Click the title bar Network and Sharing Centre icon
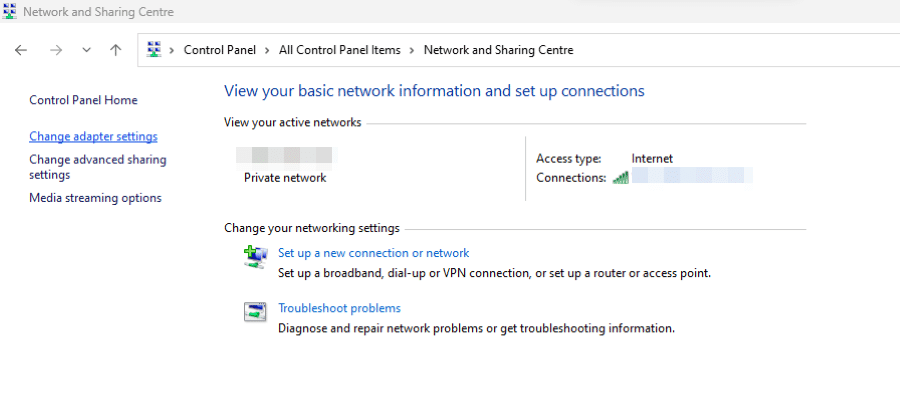The height and width of the screenshot is (415, 900). pyautogui.click(x=9, y=11)
